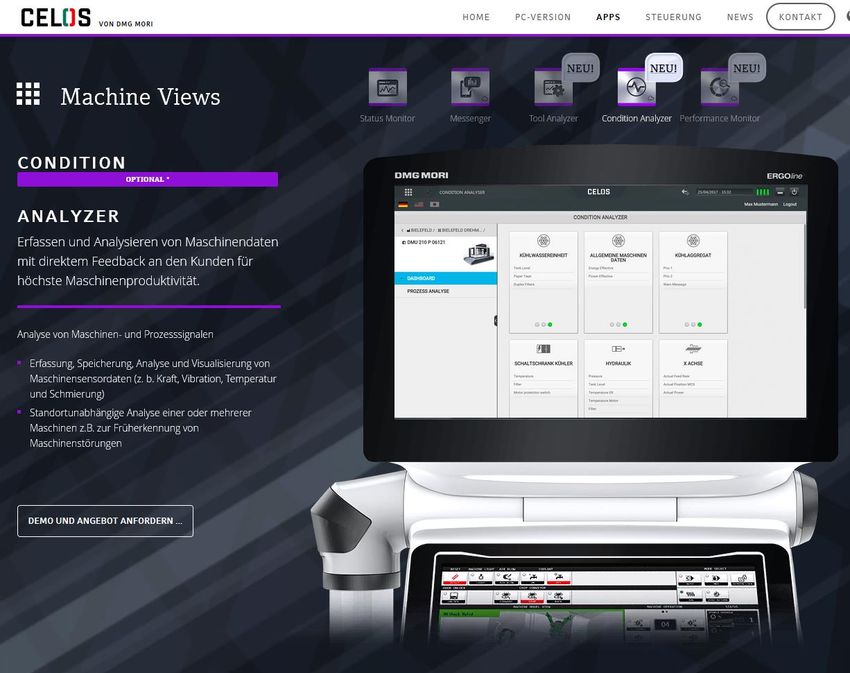The height and width of the screenshot is (673, 850).
Task: Click the sidebar collapse handle
Action: click(x=495, y=321)
